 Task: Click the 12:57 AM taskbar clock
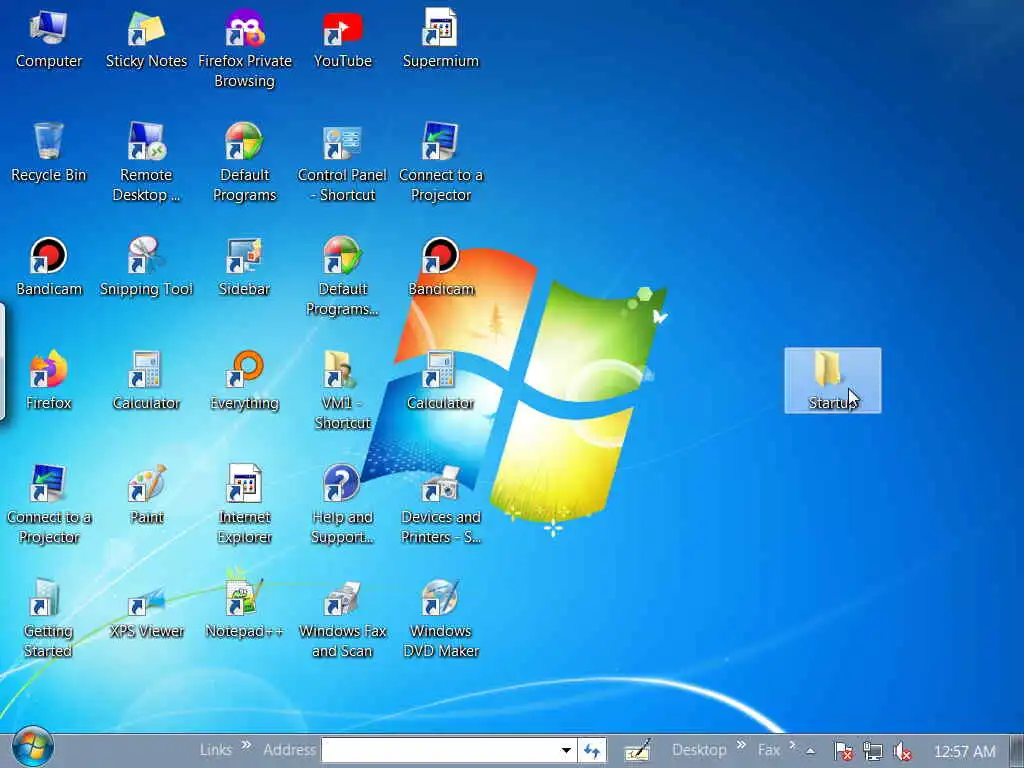tap(965, 752)
